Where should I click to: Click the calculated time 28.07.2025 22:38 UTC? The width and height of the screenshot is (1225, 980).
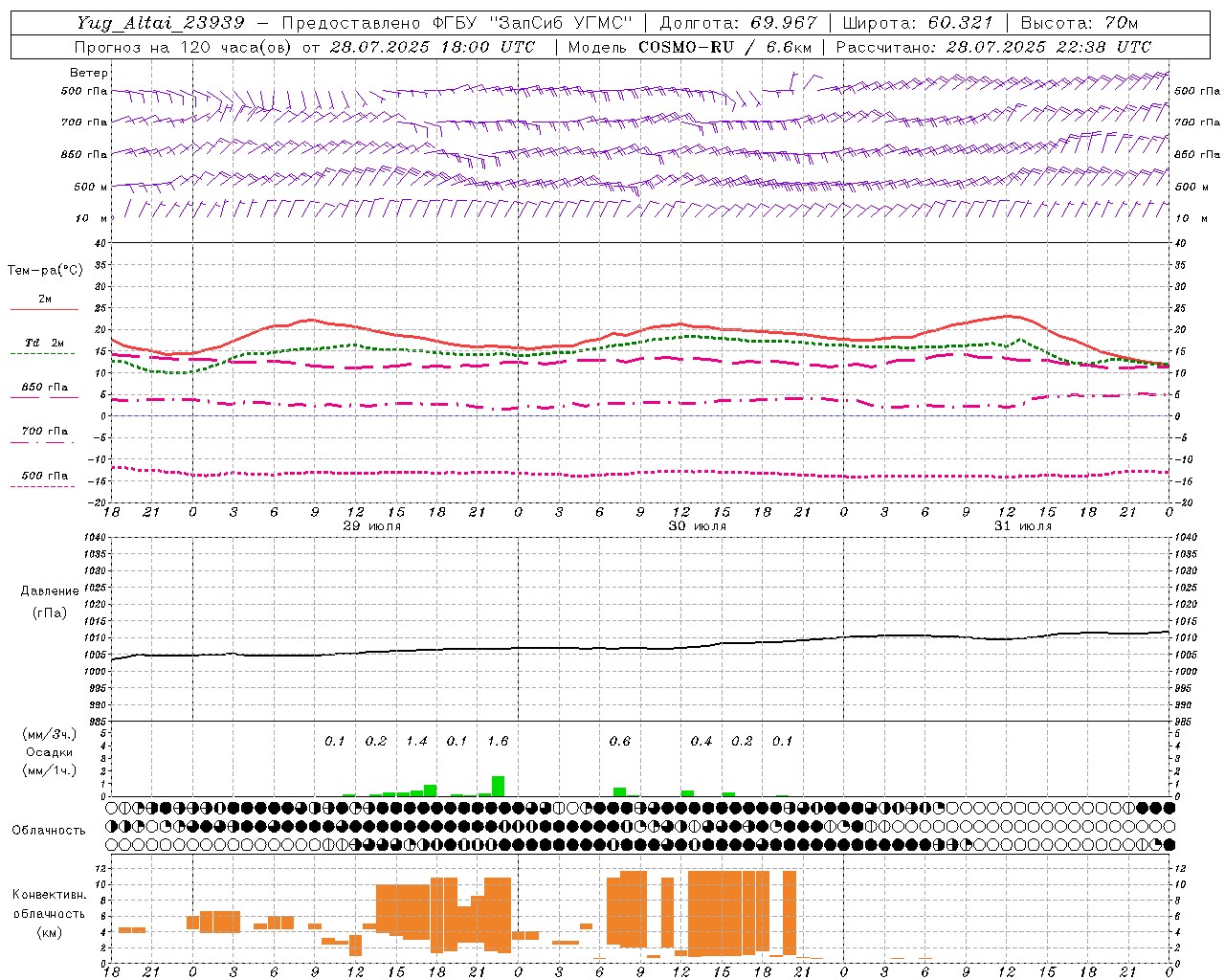(x=1048, y=47)
